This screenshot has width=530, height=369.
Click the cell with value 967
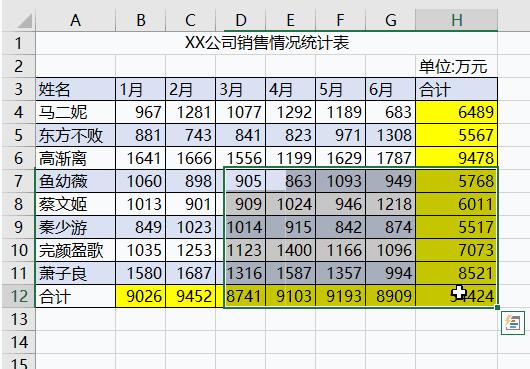point(140,112)
